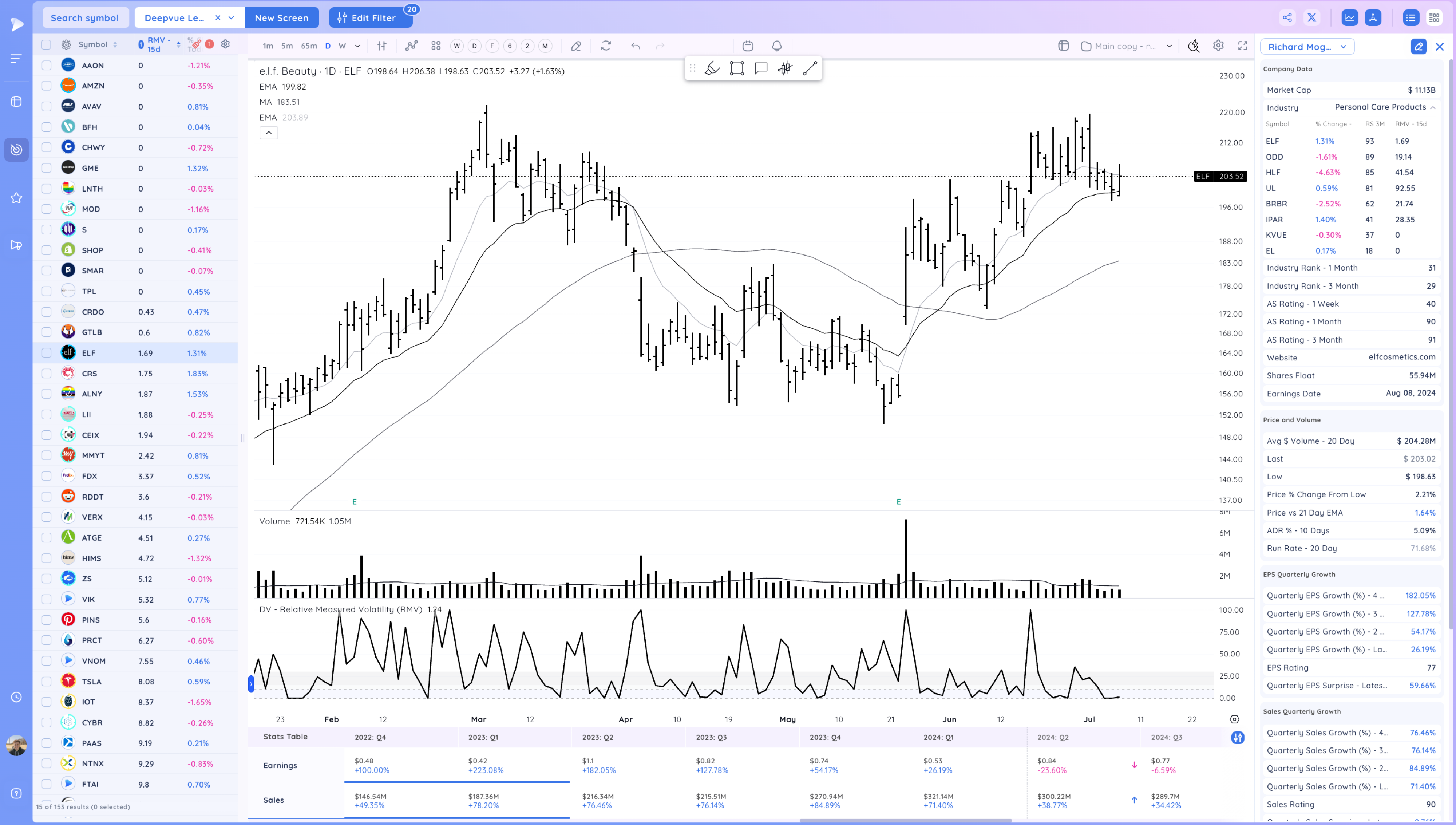This screenshot has height=825, width=1456.
Task: Switch to the 65m timeframe
Action: [309, 46]
